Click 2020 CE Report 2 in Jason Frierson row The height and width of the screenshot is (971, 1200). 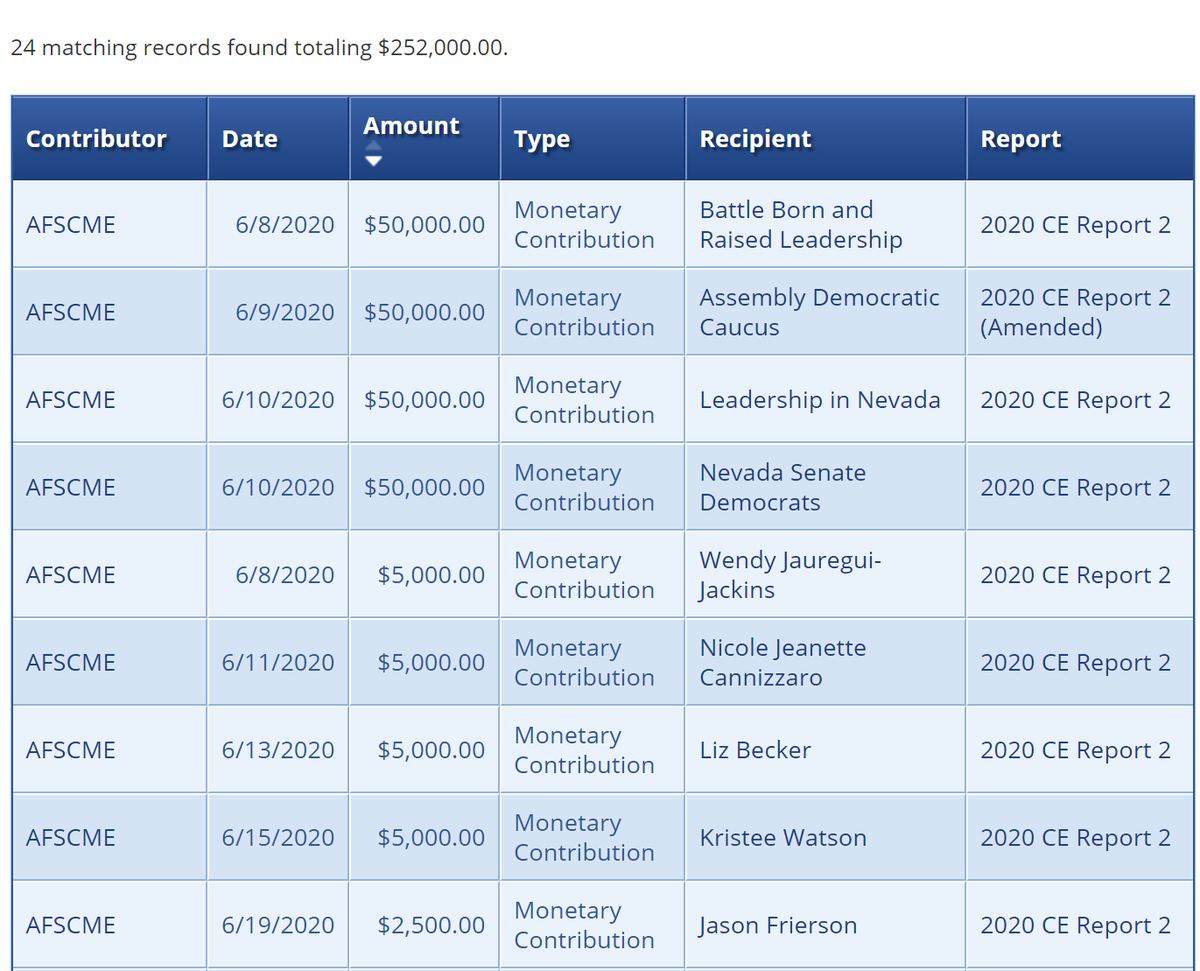1075,925
